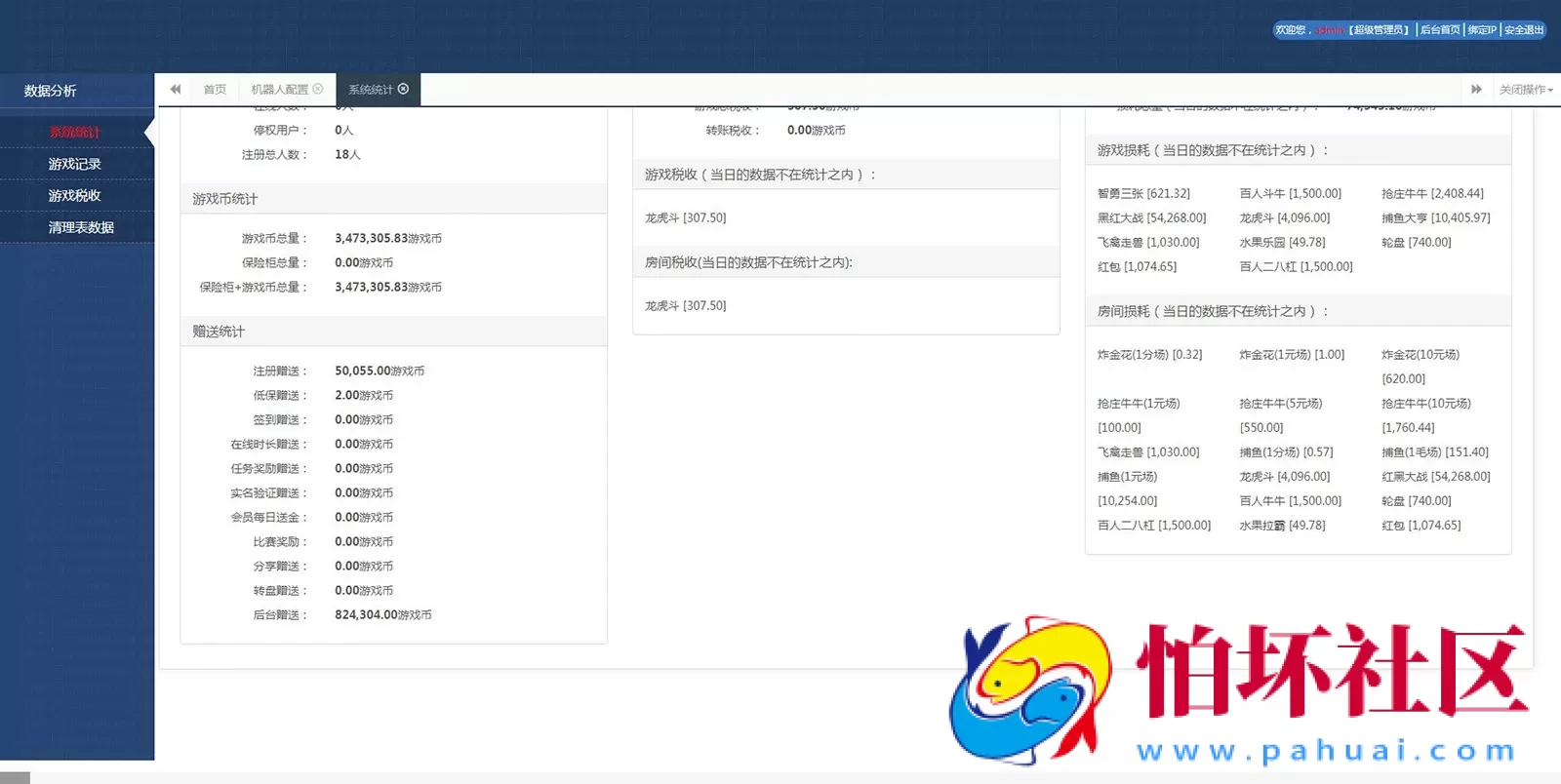This screenshot has width=1561, height=784.
Task: Click 注册赠送 value 50,055.00
Action: 380,371
